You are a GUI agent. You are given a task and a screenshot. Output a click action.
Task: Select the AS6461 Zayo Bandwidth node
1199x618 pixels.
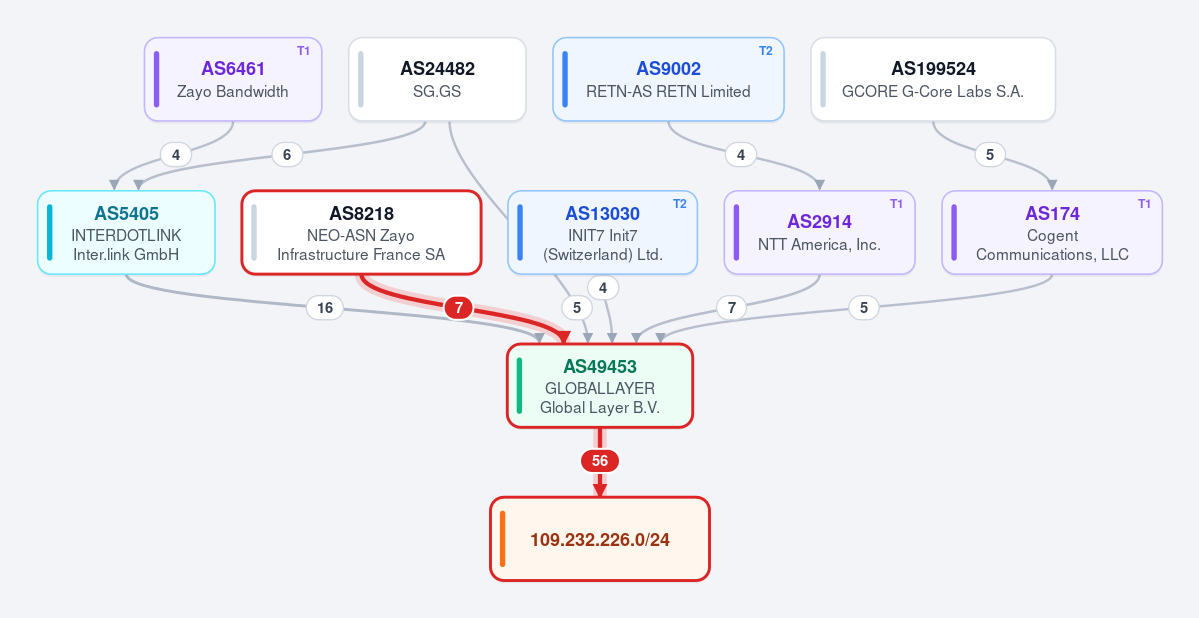(x=233, y=80)
